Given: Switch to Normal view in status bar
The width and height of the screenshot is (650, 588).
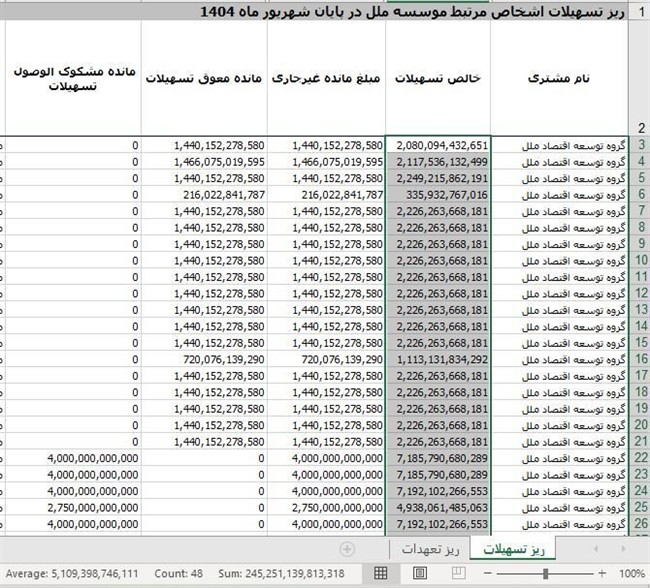Looking at the screenshot, I should (x=381, y=573).
